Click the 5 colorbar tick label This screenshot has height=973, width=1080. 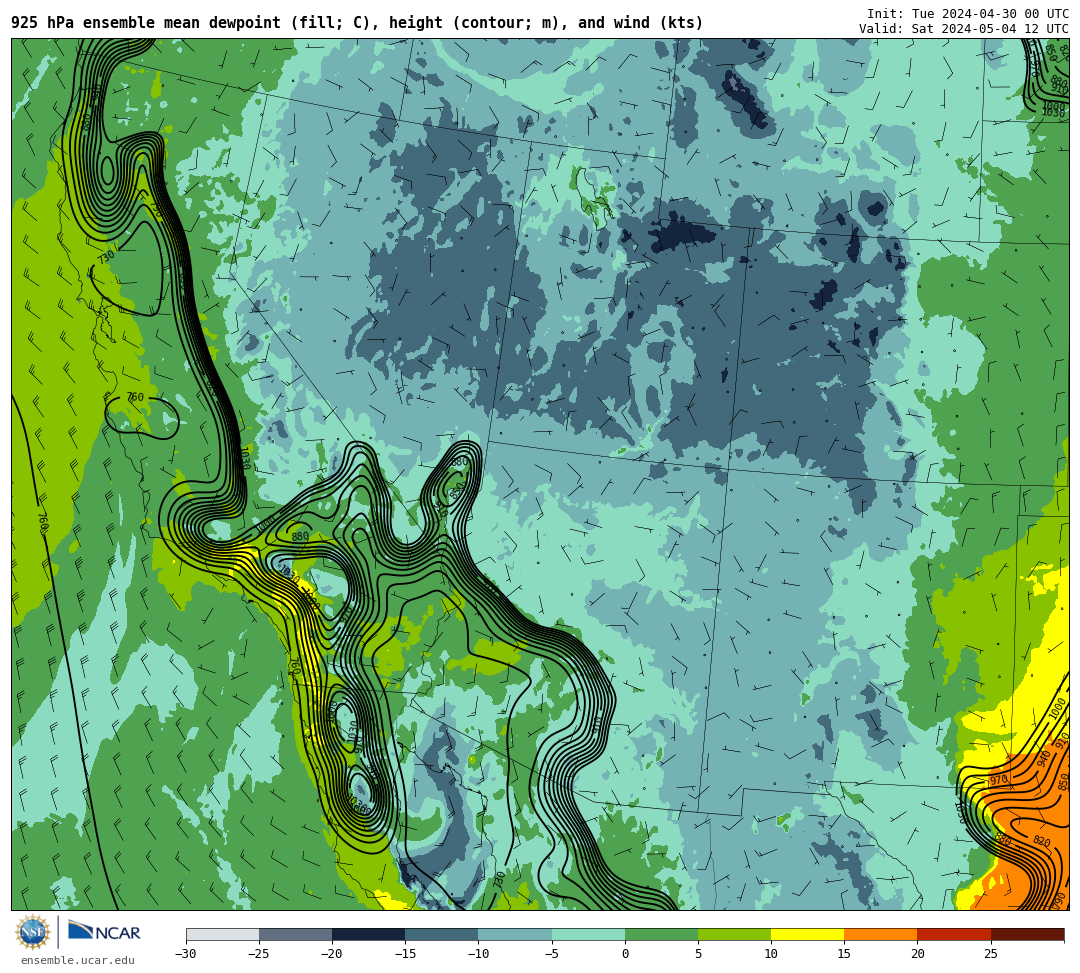[x=698, y=954]
